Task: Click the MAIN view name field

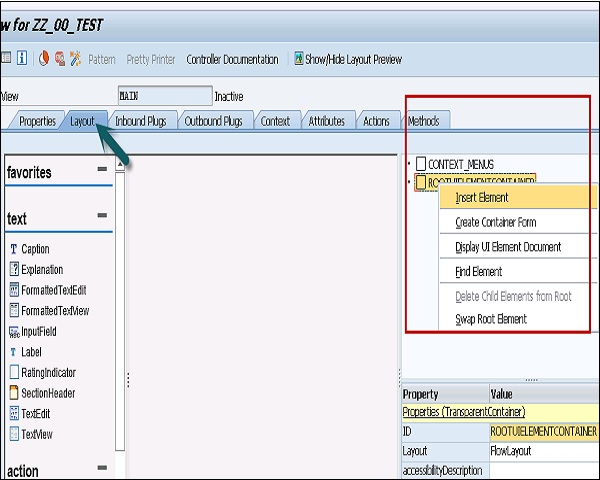Action: pos(164,96)
